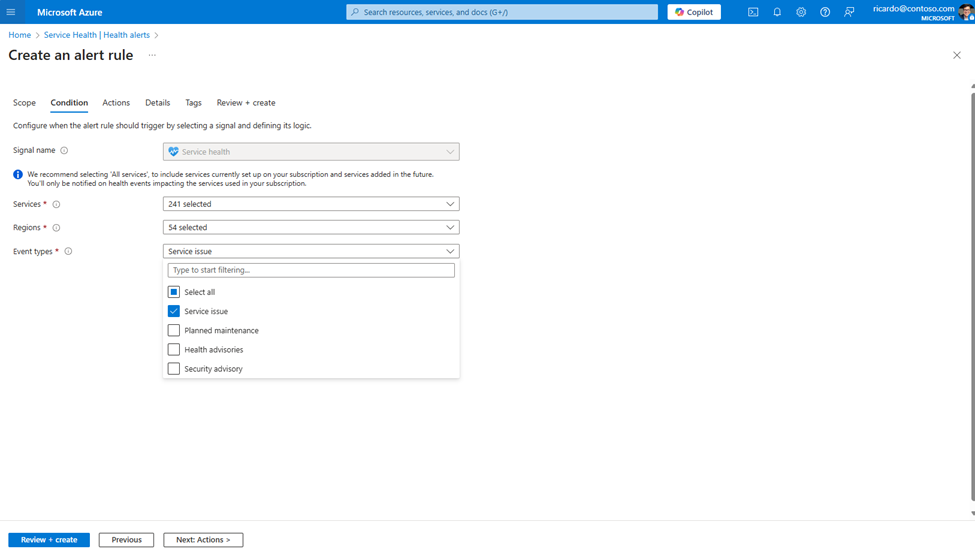The width and height of the screenshot is (975, 552).
Task: Click the Copilot button
Action: [x=694, y=12]
